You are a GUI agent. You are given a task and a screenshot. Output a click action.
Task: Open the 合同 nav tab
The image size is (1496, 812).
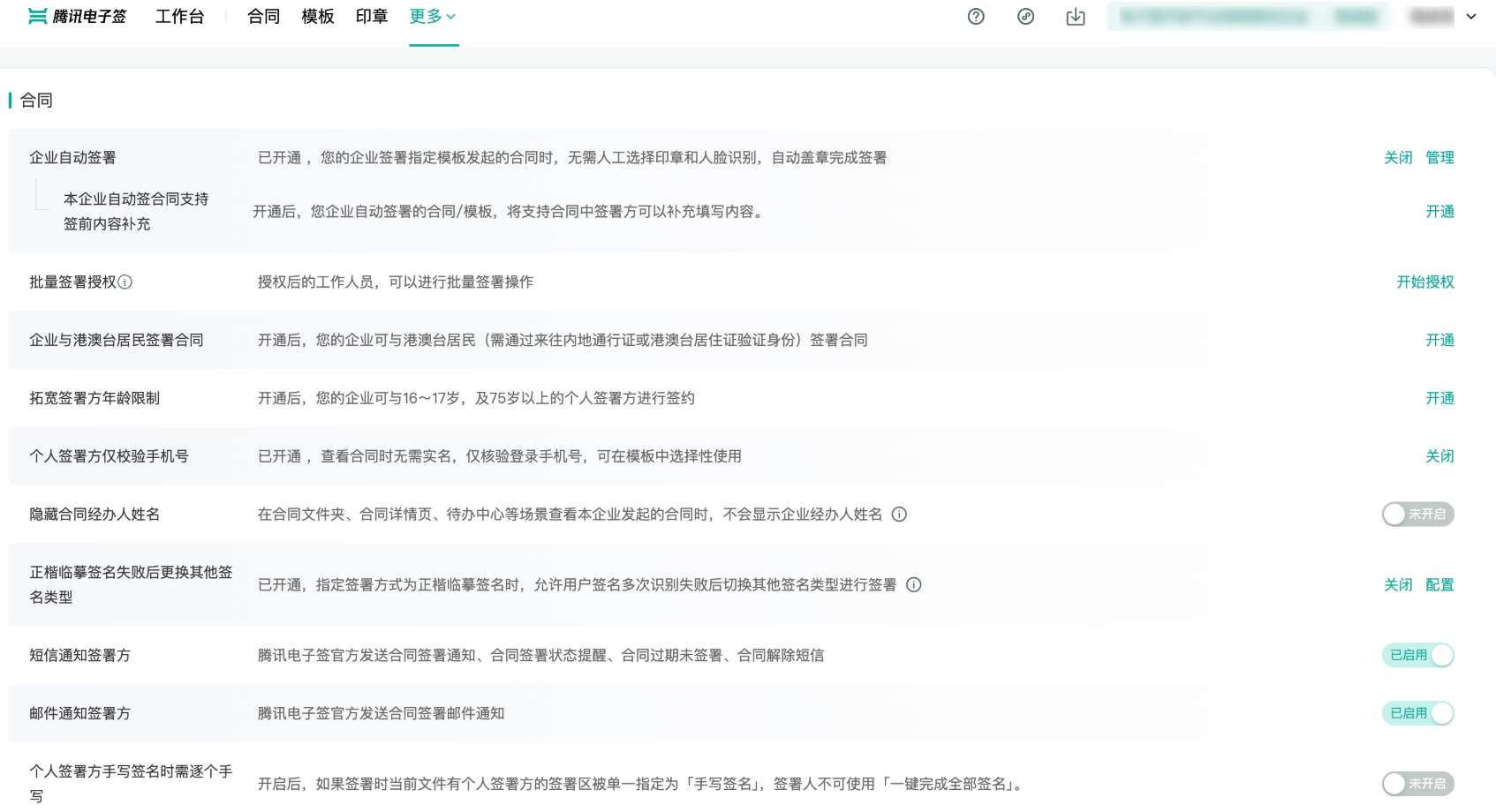[x=263, y=17]
